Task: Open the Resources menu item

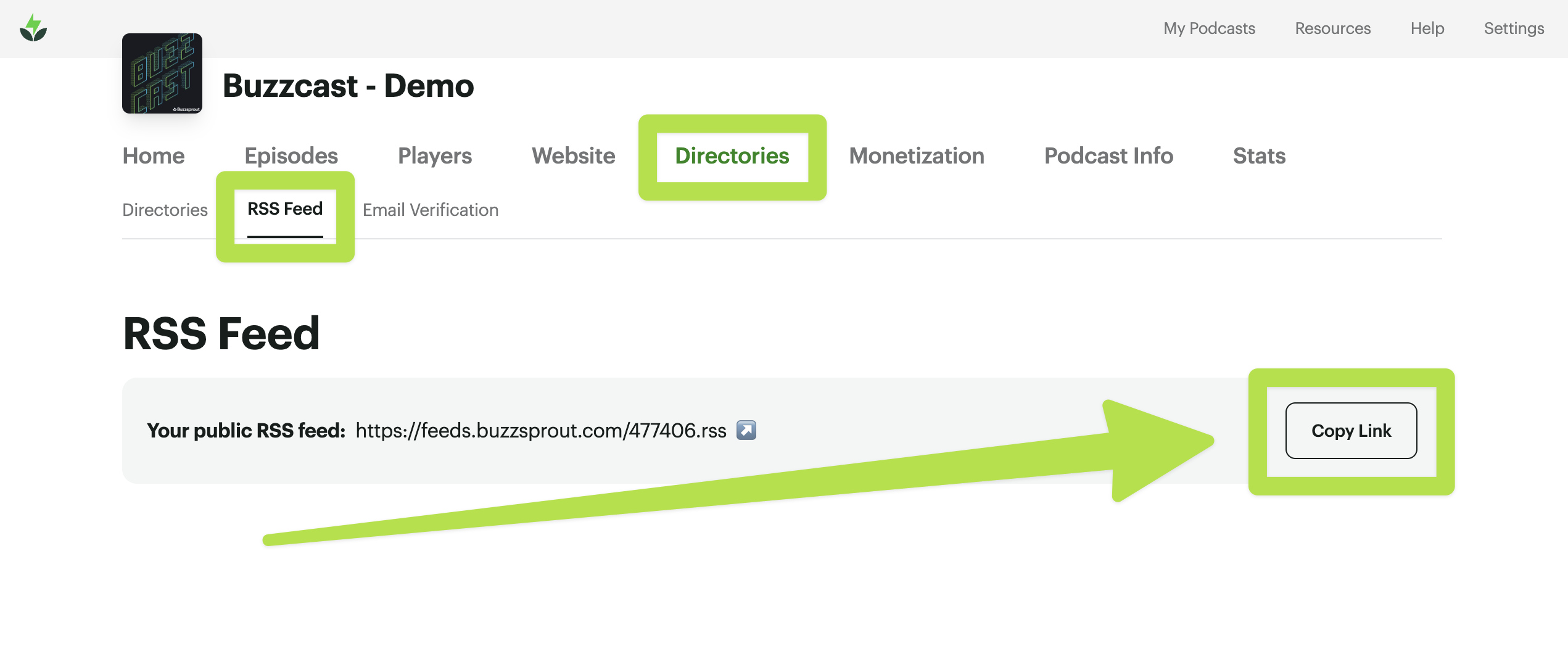Action: pos(1332,28)
